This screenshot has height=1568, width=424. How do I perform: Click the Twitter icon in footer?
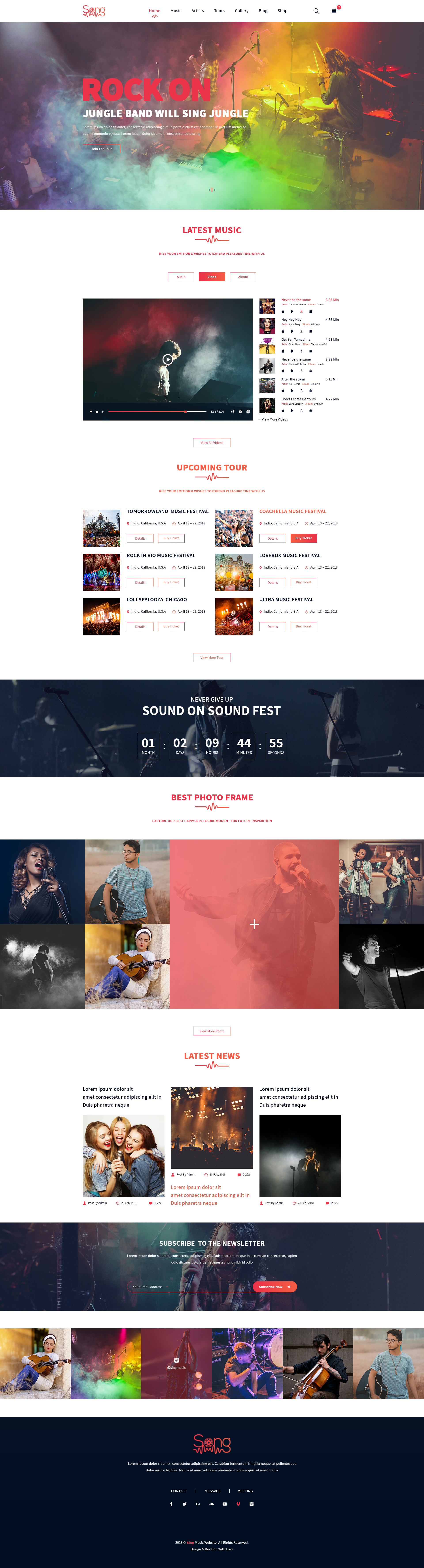pos(185,1504)
